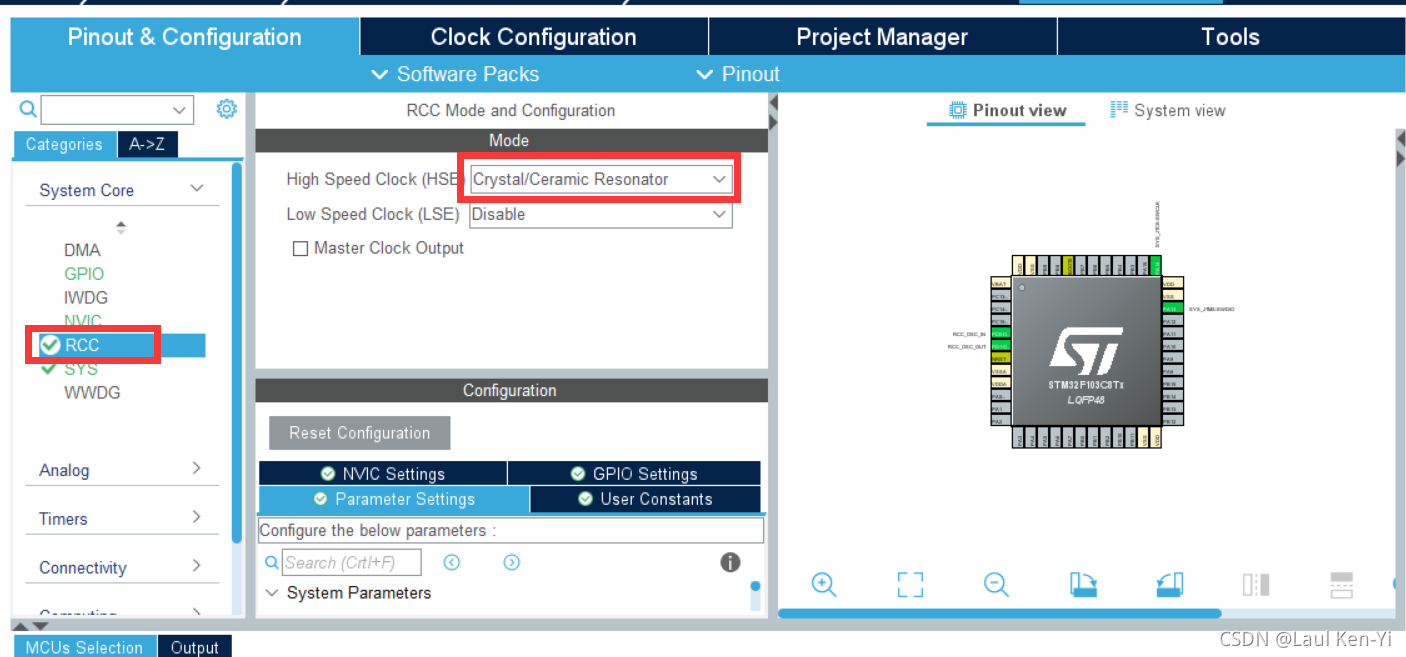This screenshot has height=657, width=1406.
Task: Go to the next search result arrow
Action: (512, 563)
